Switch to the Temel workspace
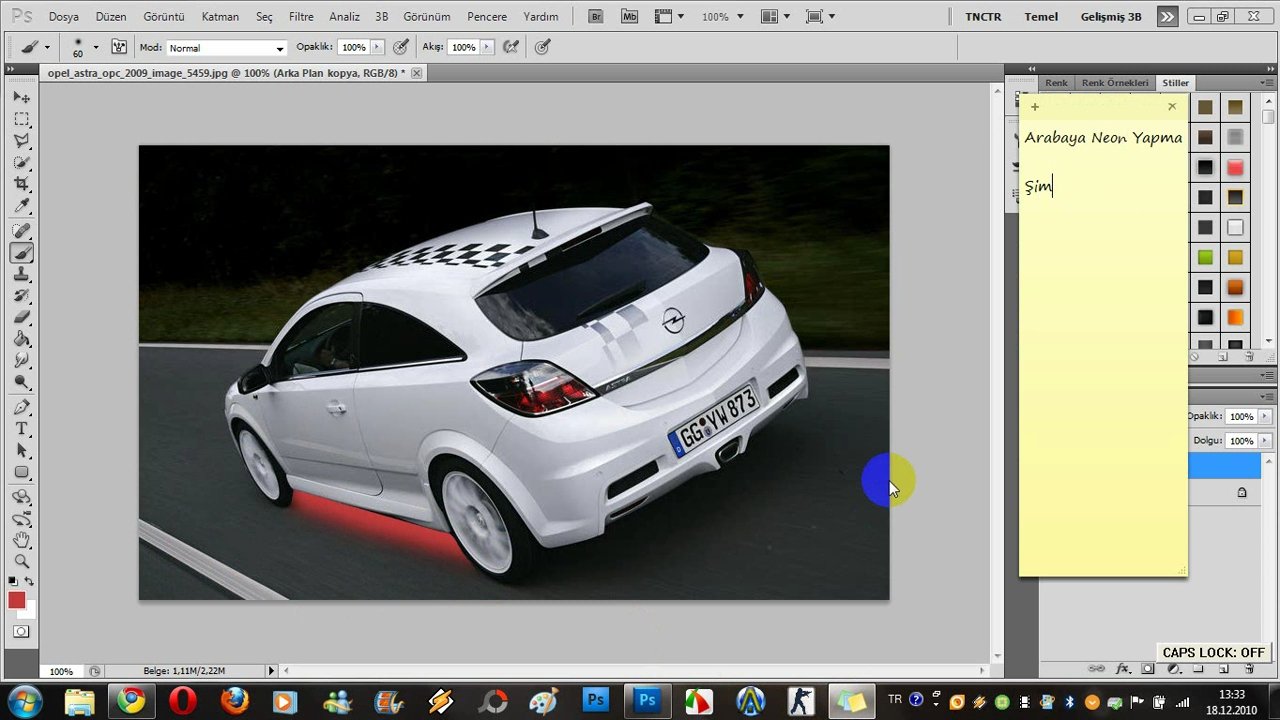 pos(1041,17)
